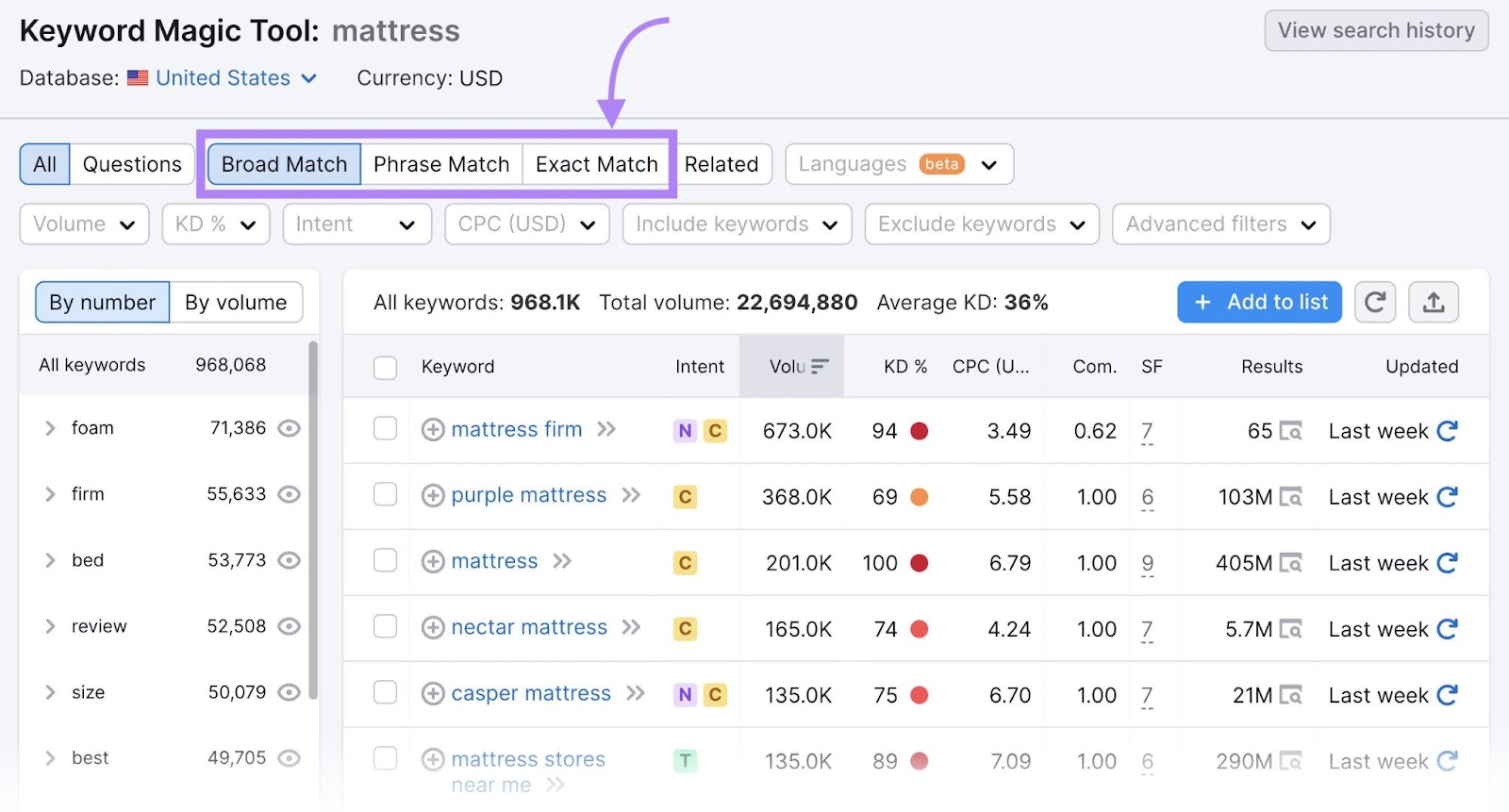Click the double arrows after purple mattress
This screenshot has width=1509, height=812.
click(631, 496)
